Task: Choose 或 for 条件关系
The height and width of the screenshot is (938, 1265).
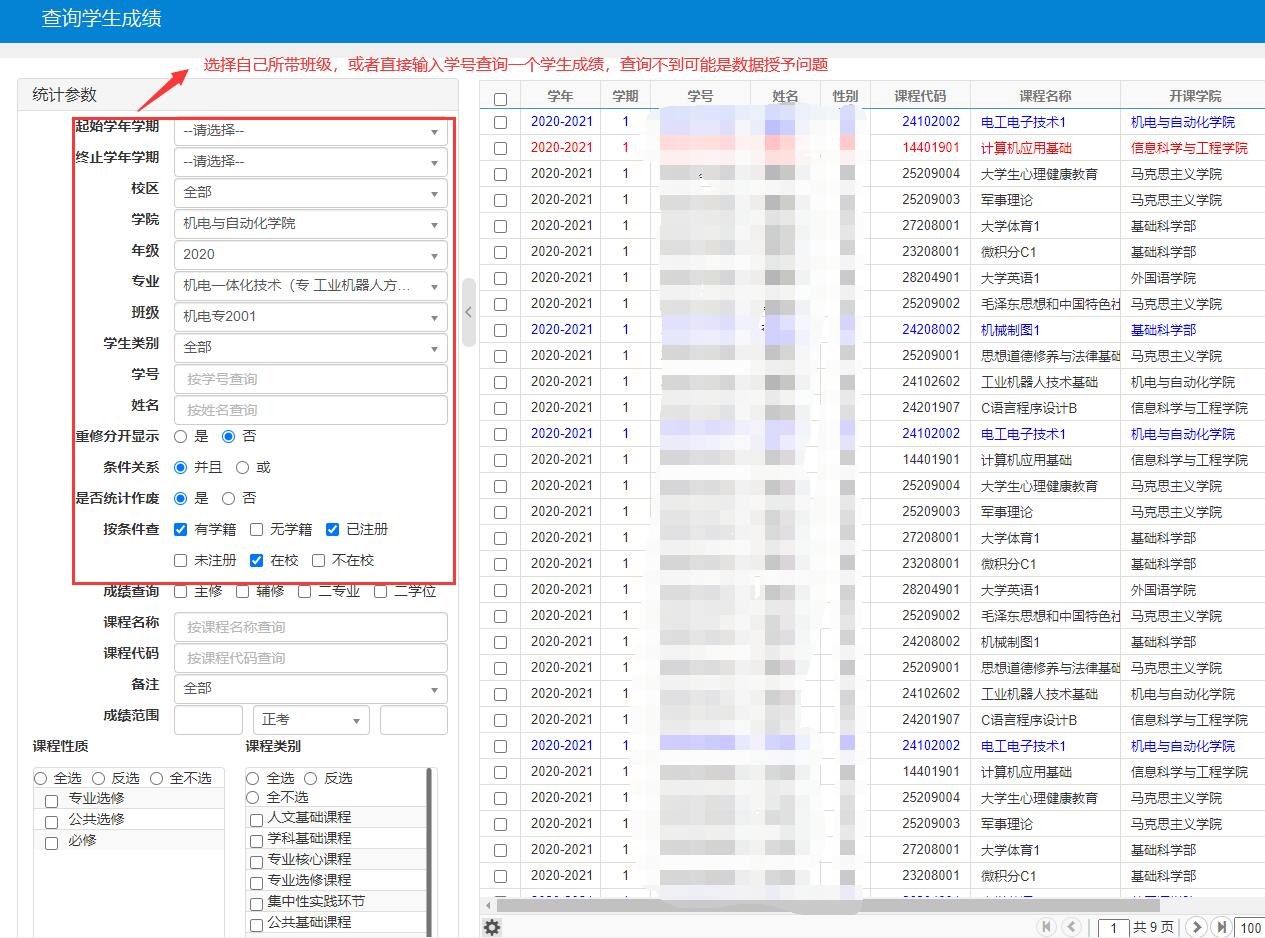Action: tap(243, 467)
